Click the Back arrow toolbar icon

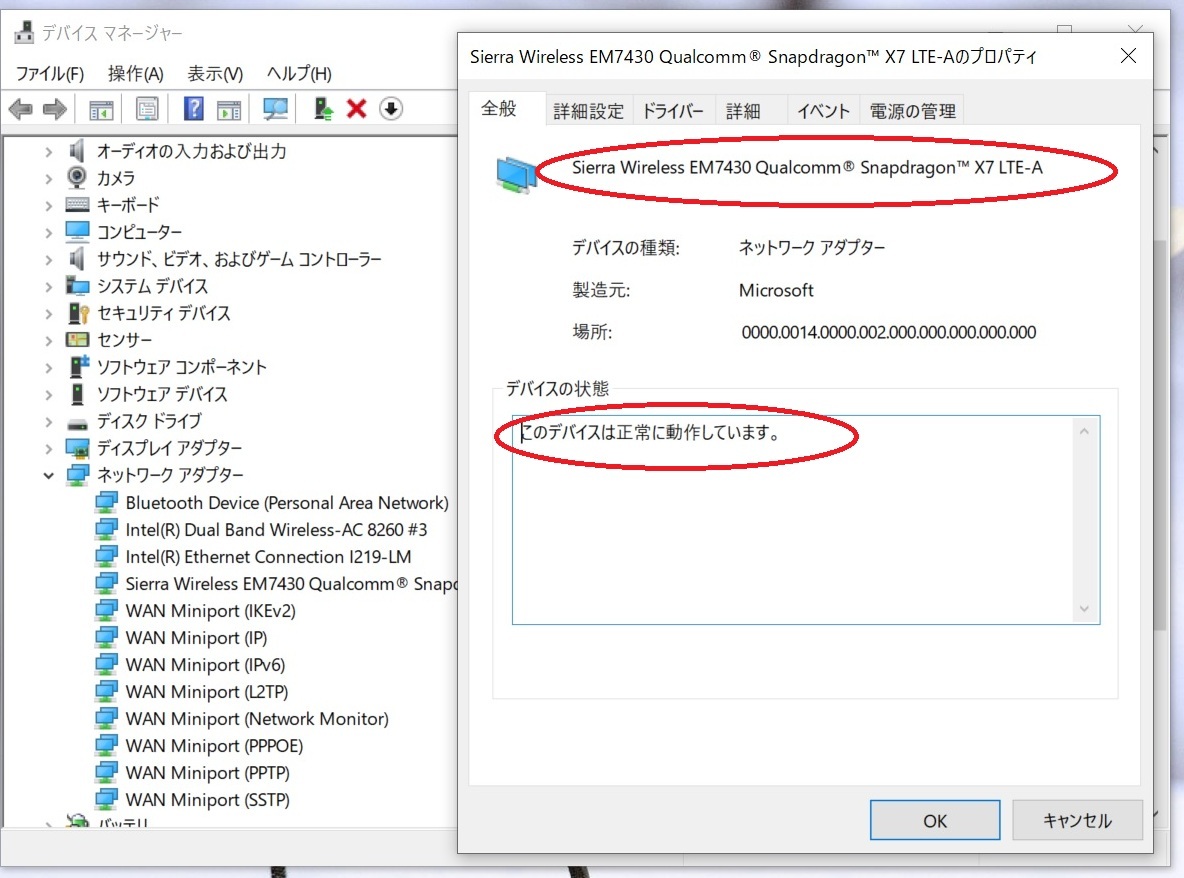pos(20,109)
